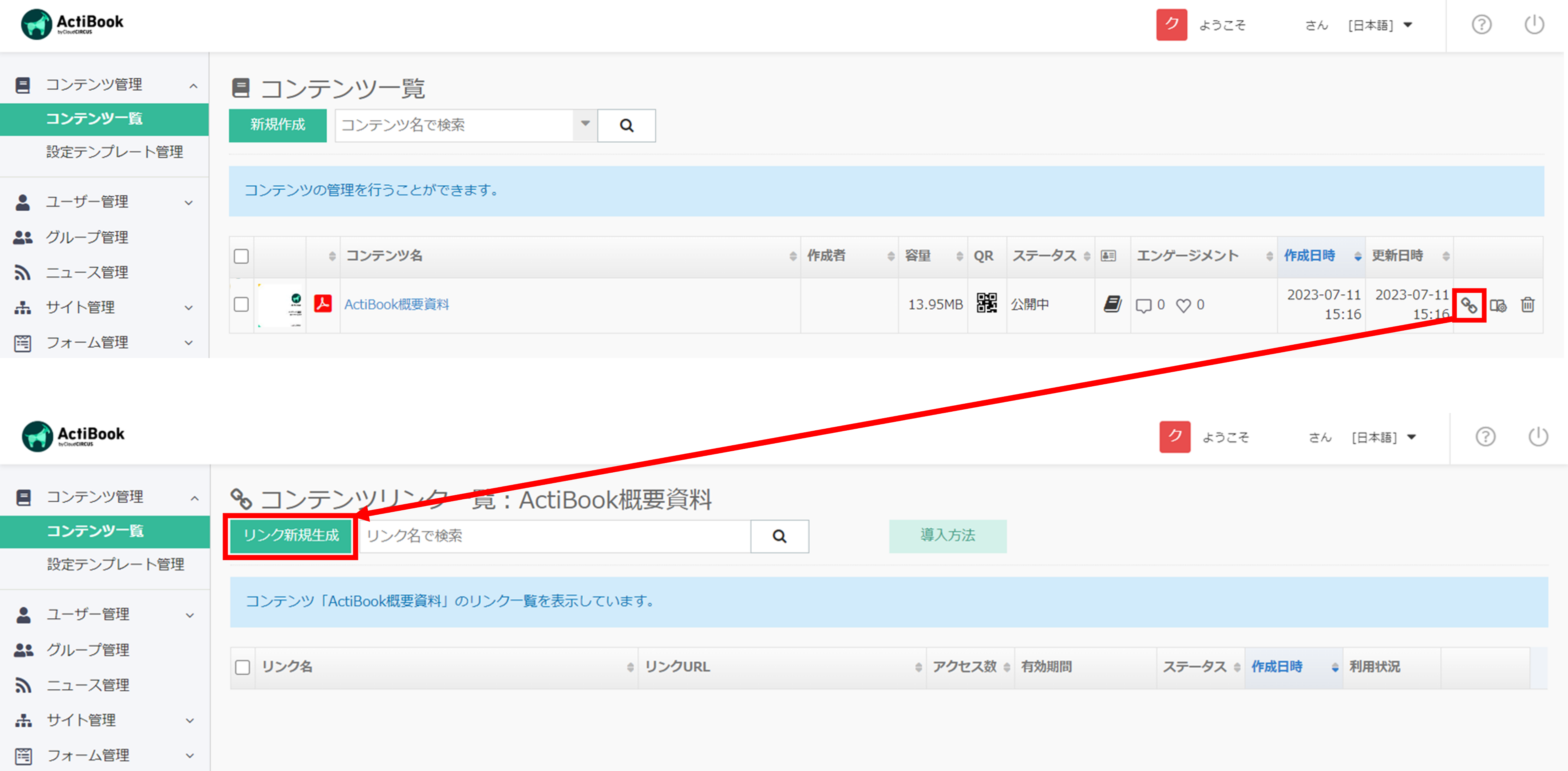
Task: Run search with magnifier beside コンテンツ名で検索
Action: click(x=626, y=126)
